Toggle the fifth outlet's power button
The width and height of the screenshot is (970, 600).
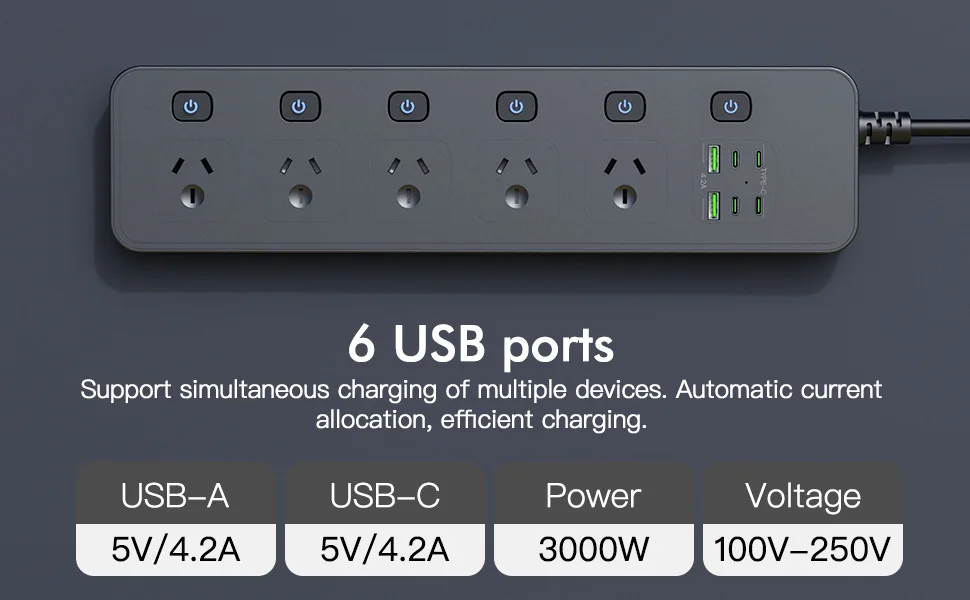point(625,106)
